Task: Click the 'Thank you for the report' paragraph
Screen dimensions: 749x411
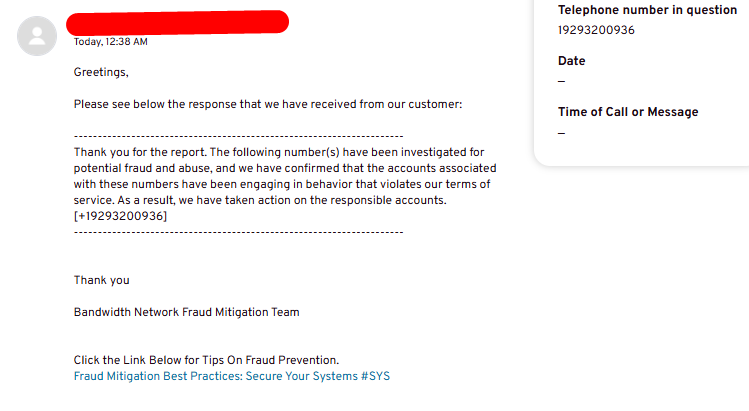Action: pyautogui.click(x=285, y=184)
